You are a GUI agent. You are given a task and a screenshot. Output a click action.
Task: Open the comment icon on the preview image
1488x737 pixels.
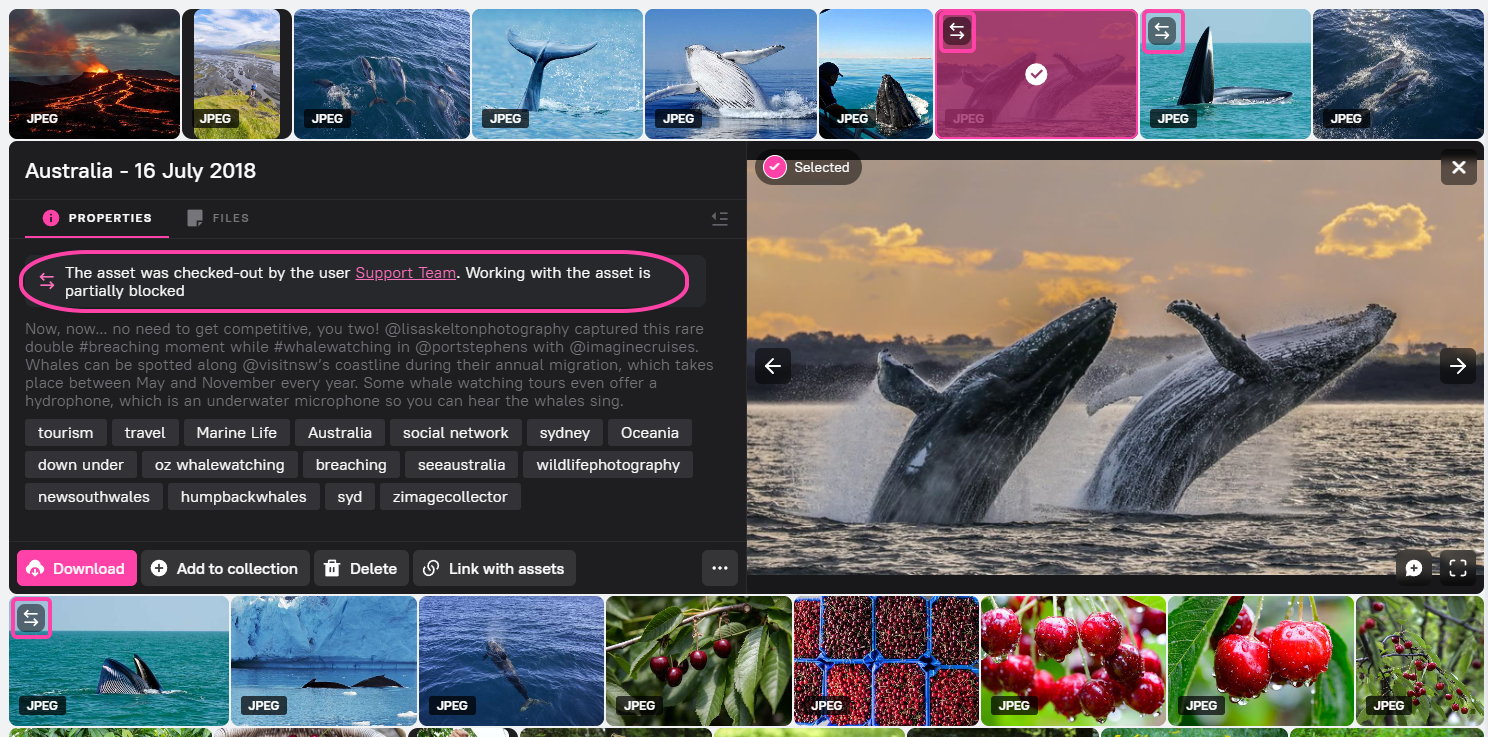click(x=1414, y=568)
